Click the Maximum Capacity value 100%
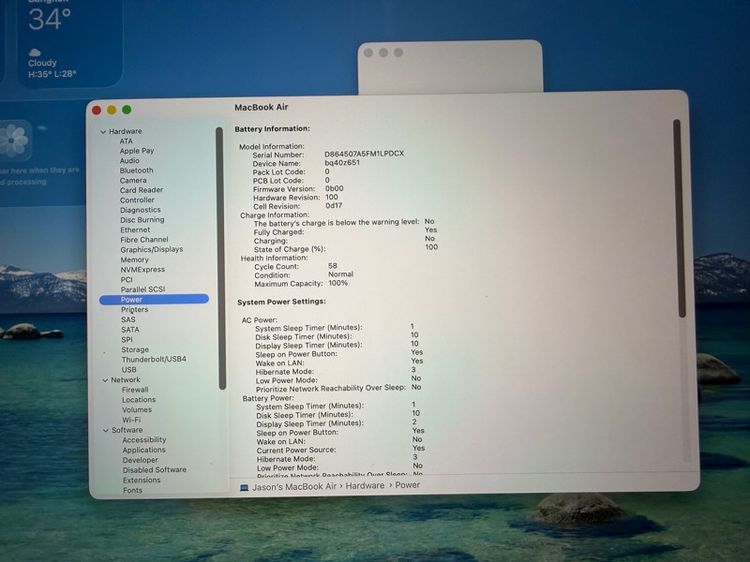Viewport: 750px width, 562px height. pyautogui.click(x=338, y=283)
